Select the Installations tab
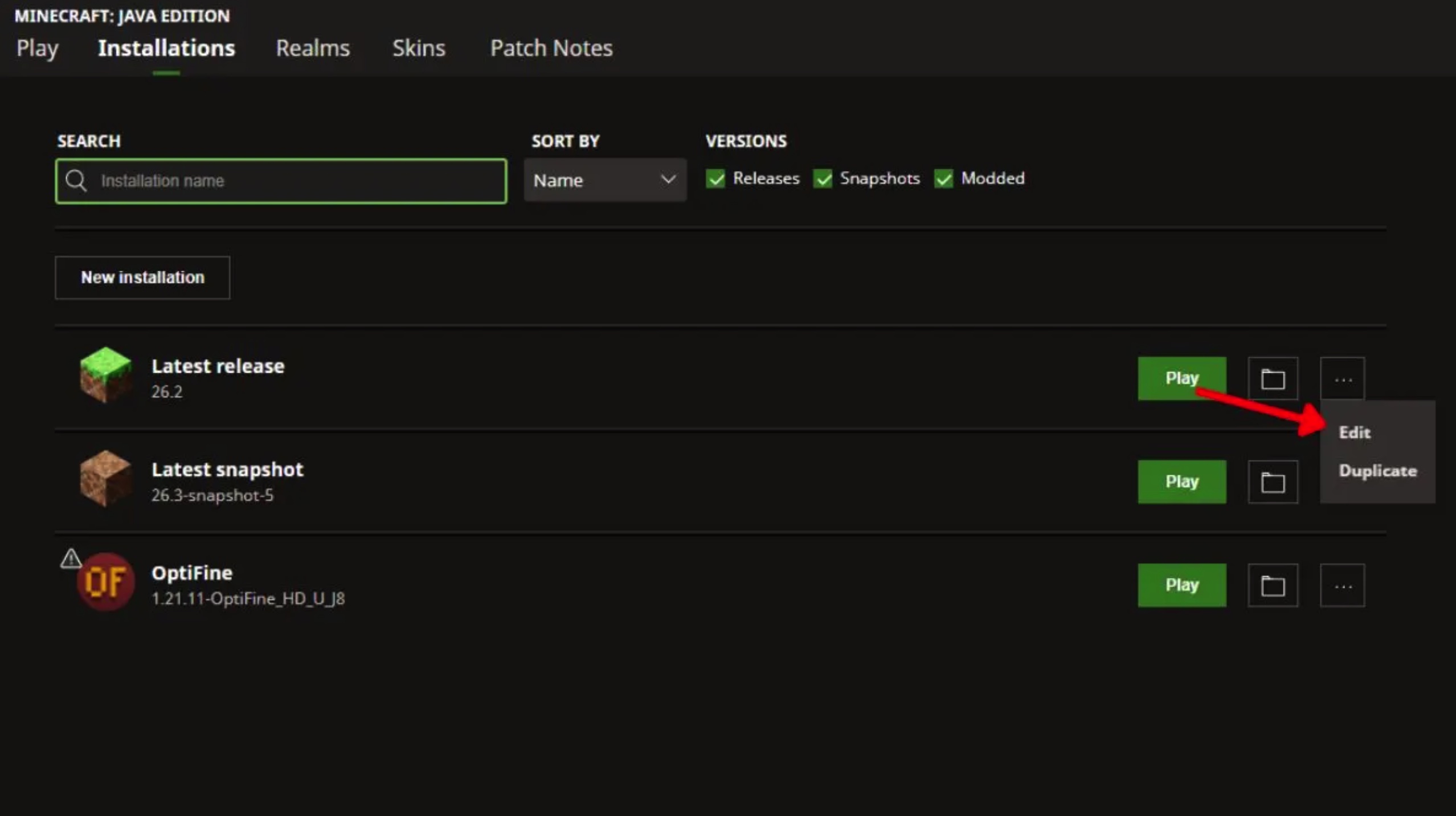 [166, 48]
